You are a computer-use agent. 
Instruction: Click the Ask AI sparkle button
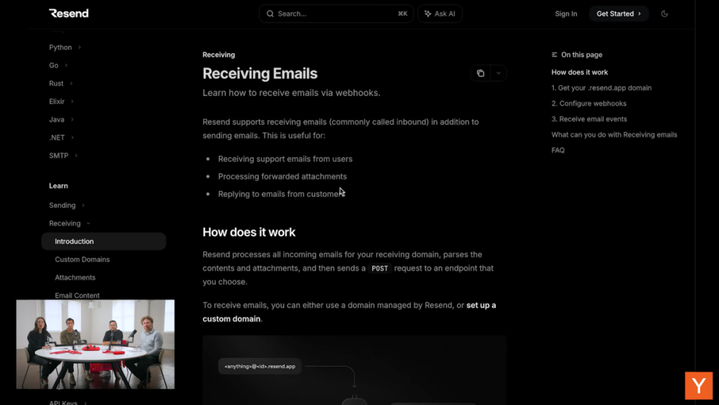coord(439,14)
